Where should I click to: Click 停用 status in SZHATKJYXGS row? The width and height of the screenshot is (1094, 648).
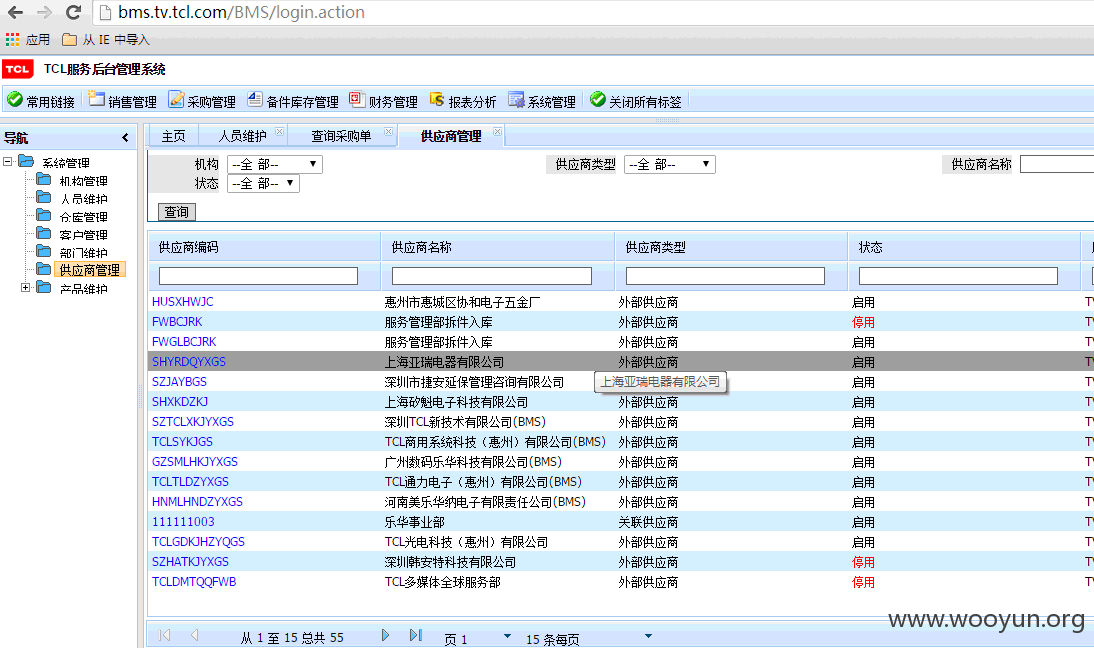pos(863,562)
